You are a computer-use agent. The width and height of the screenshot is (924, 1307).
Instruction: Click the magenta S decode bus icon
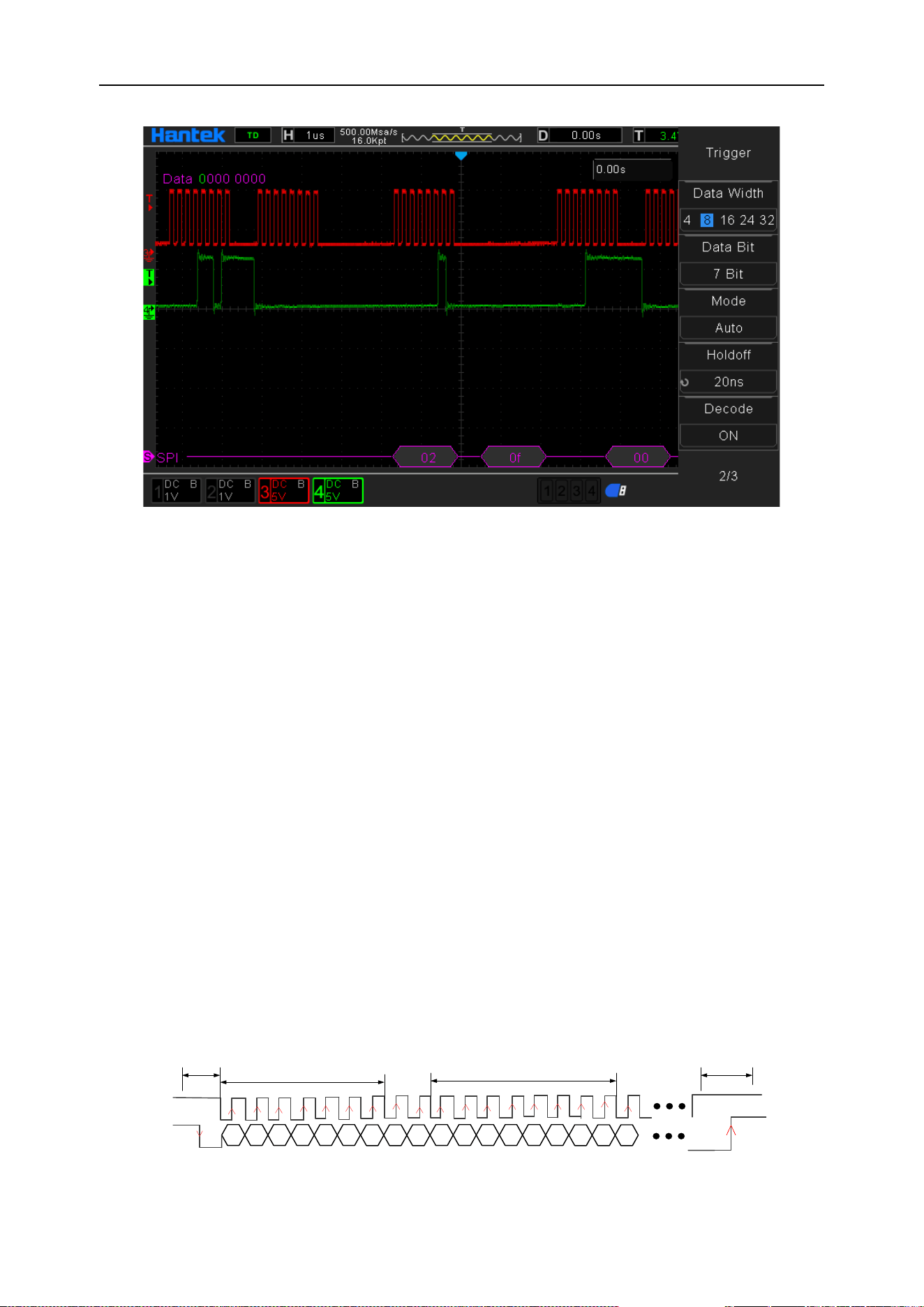pyautogui.click(x=148, y=457)
